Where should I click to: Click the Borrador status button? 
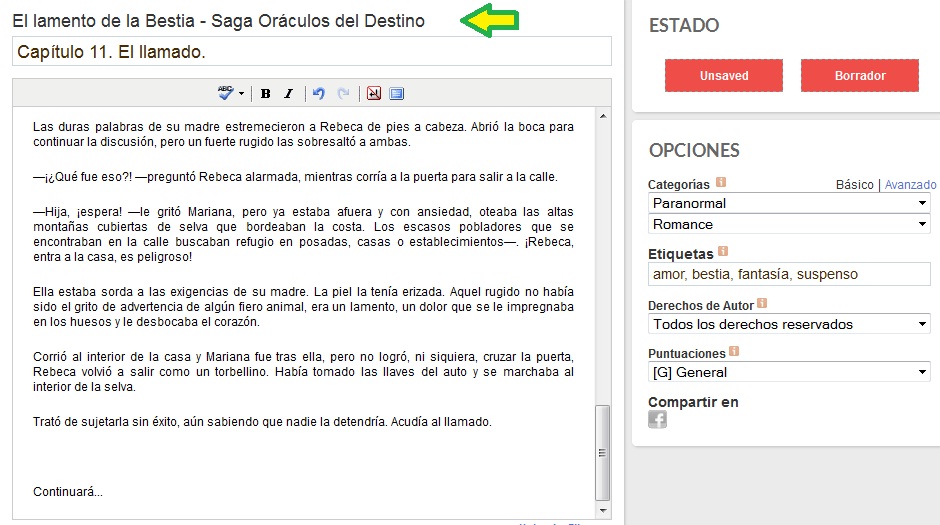pos(860,76)
